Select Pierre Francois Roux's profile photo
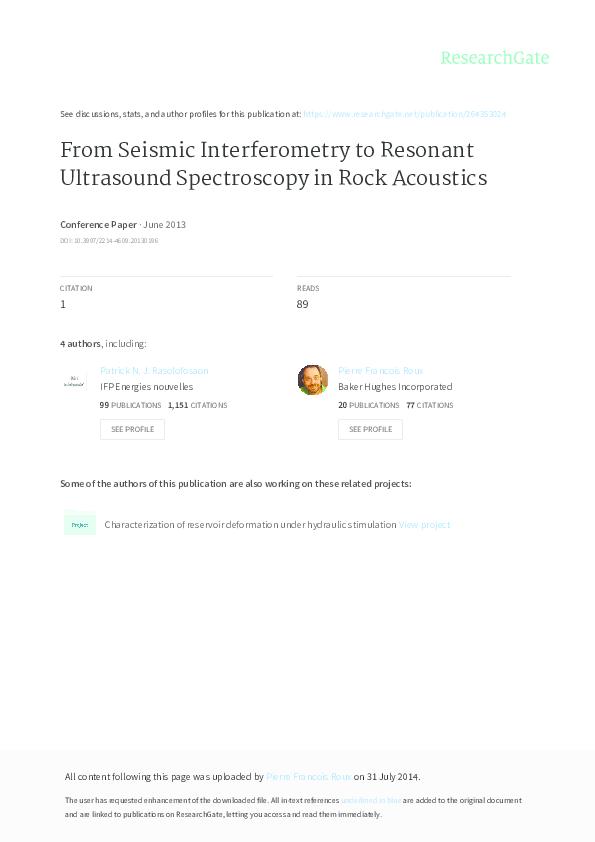The image size is (595, 842). [312, 379]
